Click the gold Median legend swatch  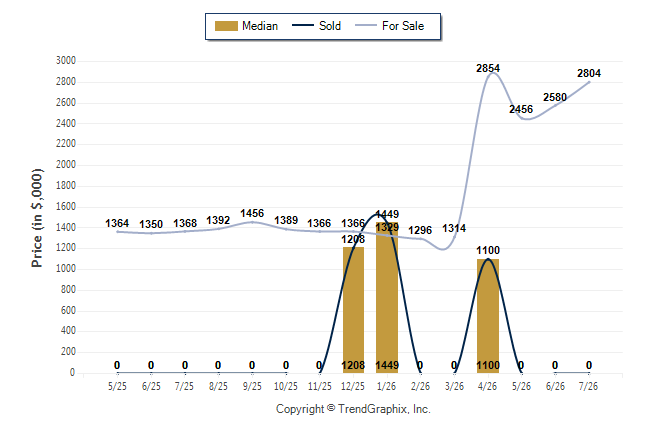(x=226, y=26)
